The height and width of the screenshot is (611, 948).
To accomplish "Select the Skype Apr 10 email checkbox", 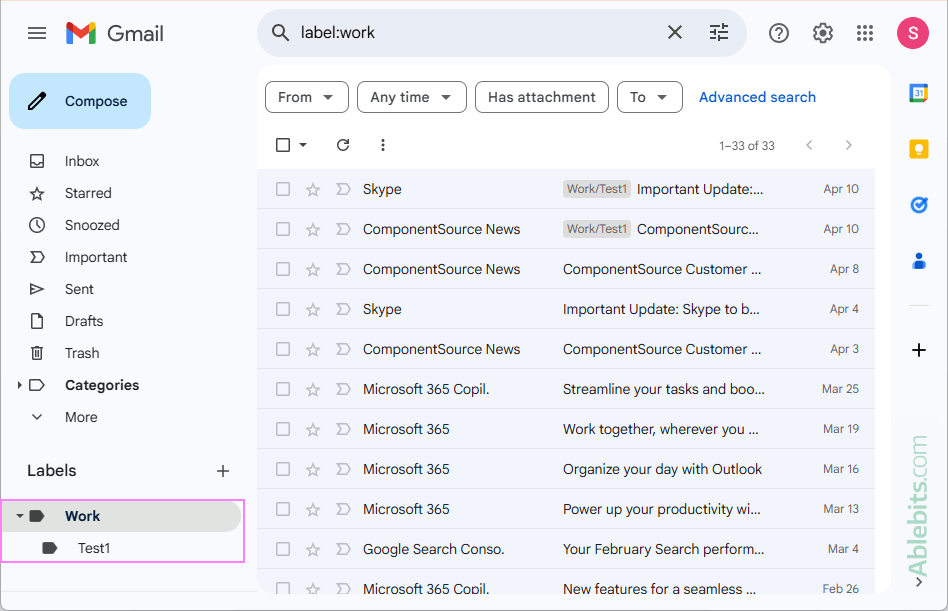I will 282,189.
